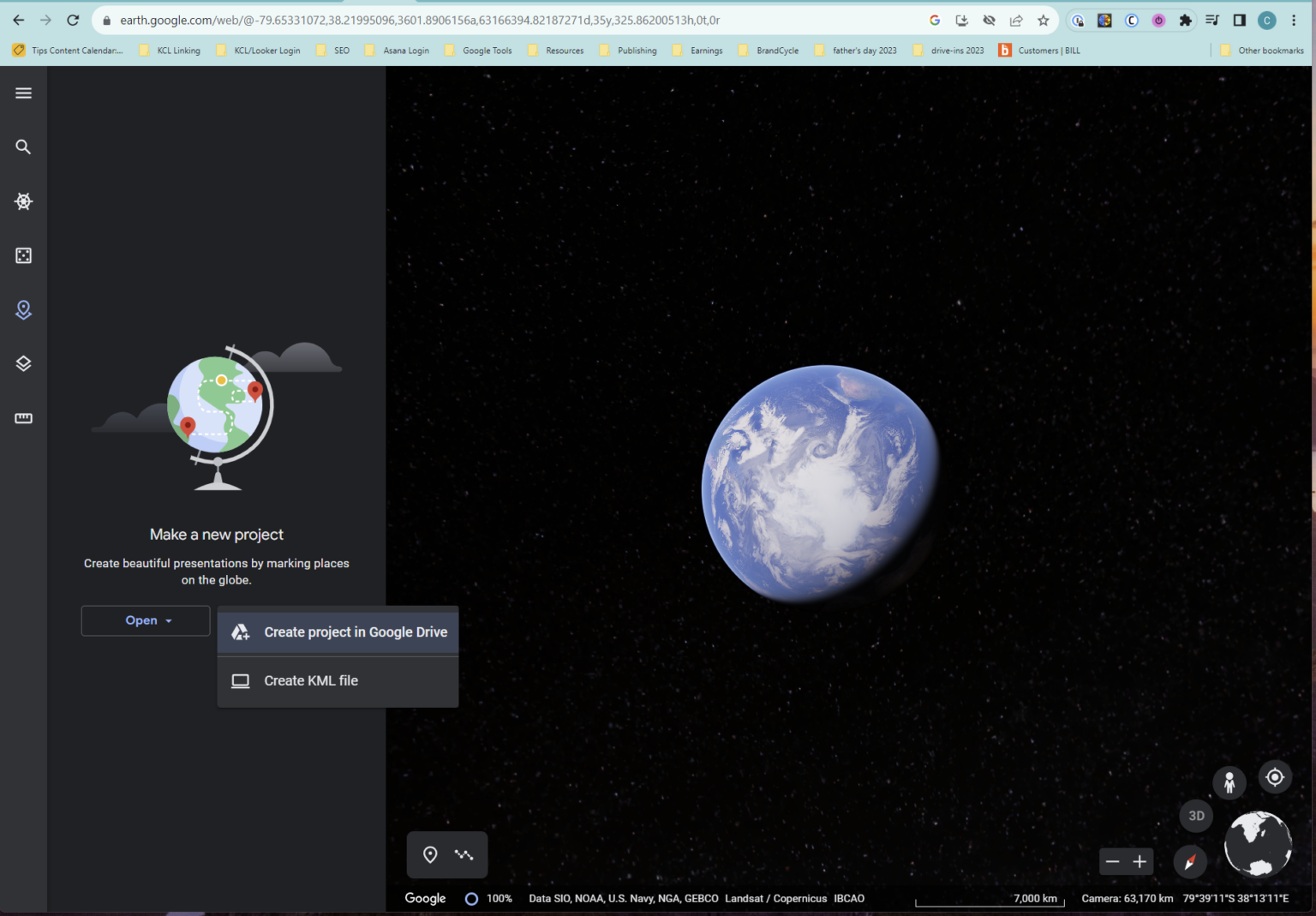Click the Google logo link
This screenshot has width=1316, height=916.
pos(424,898)
